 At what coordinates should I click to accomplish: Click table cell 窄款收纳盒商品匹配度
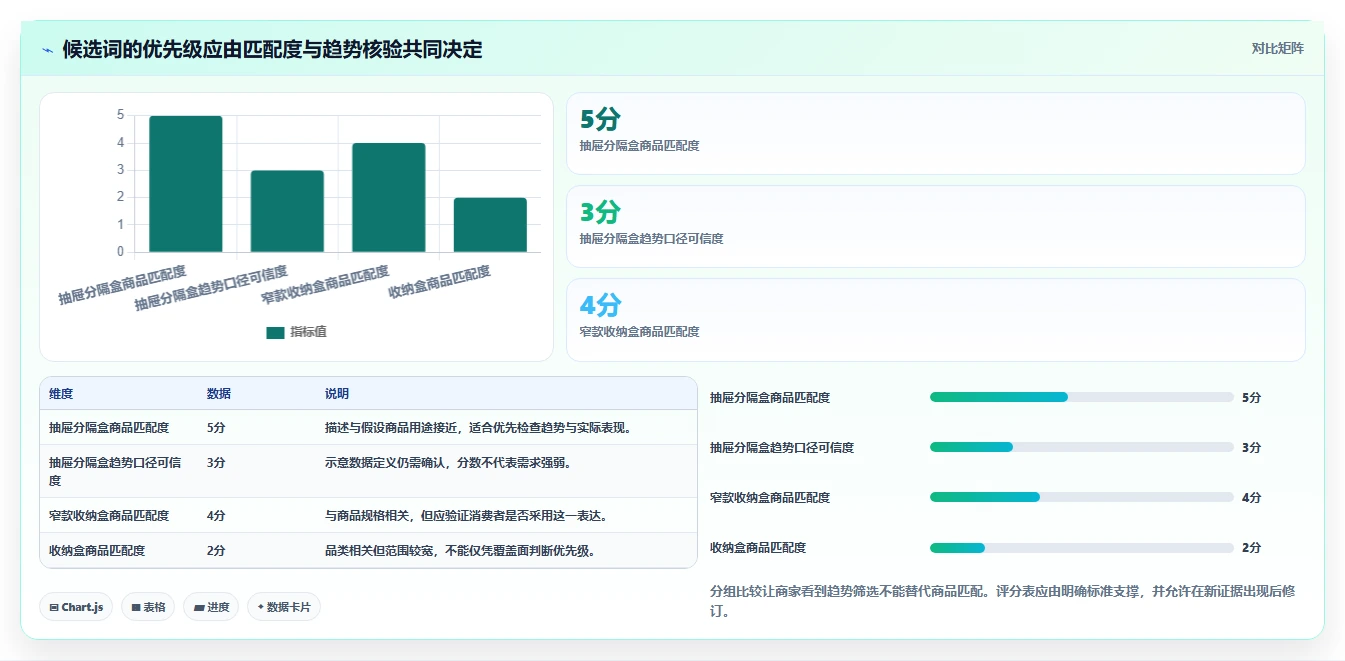(109, 516)
